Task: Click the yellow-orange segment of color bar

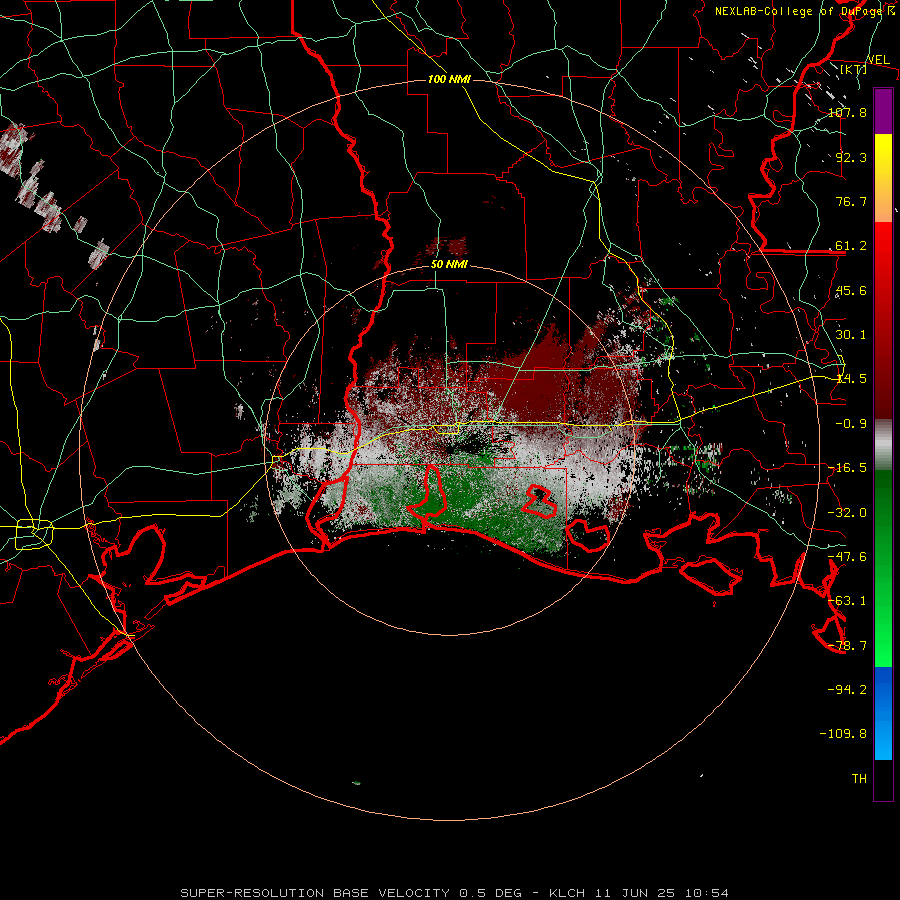Action: [x=883, y=178]
